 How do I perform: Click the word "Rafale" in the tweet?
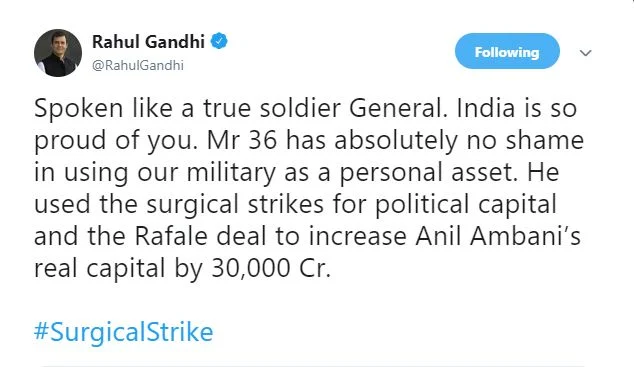(x=171, y=236)
